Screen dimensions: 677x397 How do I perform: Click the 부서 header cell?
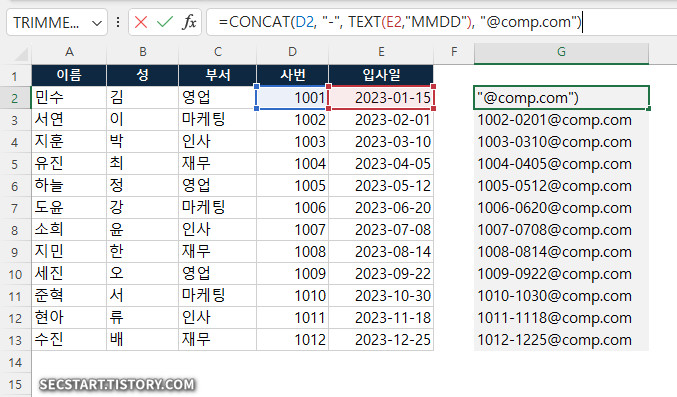(x=218, y=76)
